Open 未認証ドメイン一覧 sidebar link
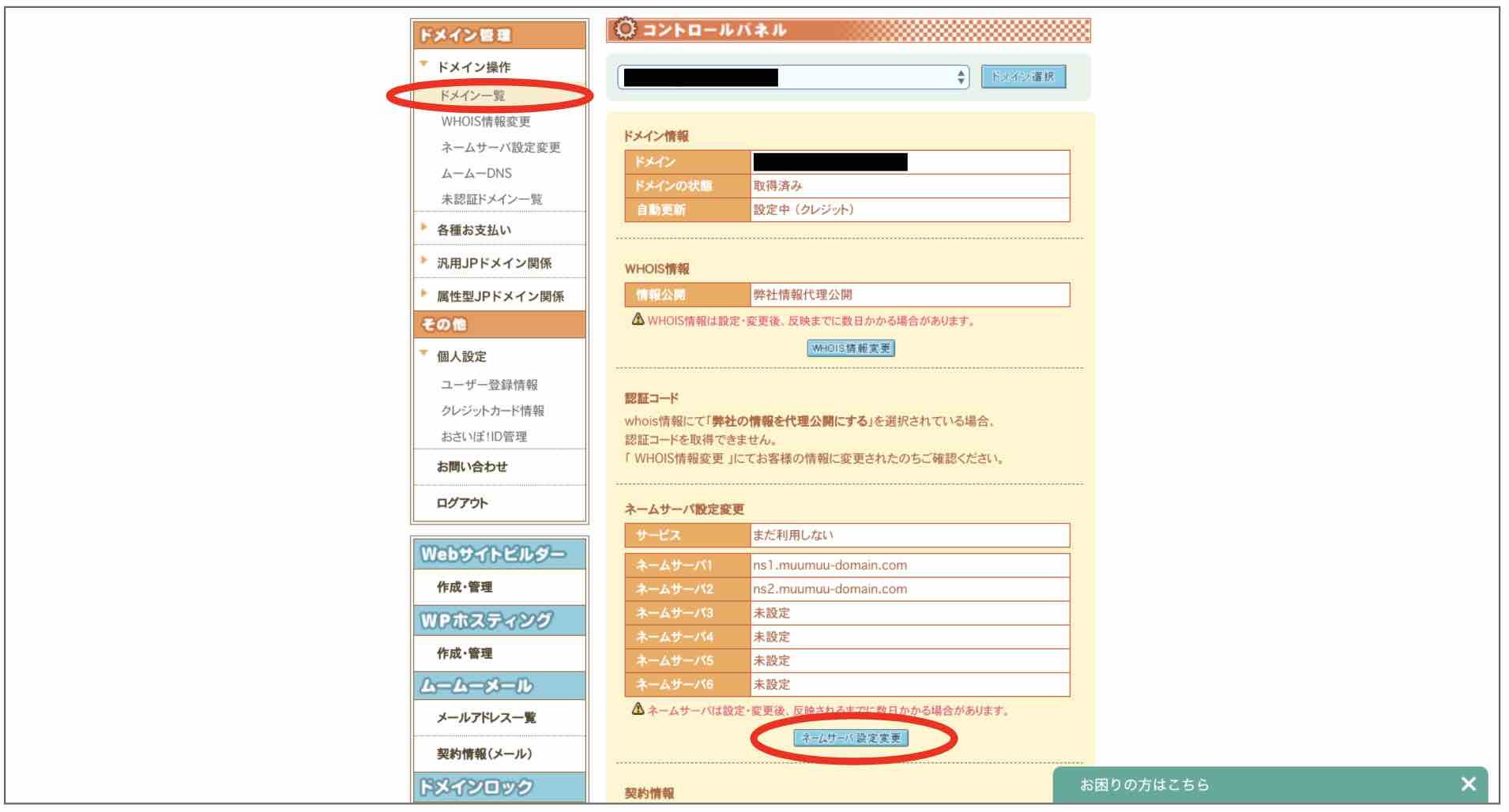This screenshot has height=812, width=1509. 491,199
